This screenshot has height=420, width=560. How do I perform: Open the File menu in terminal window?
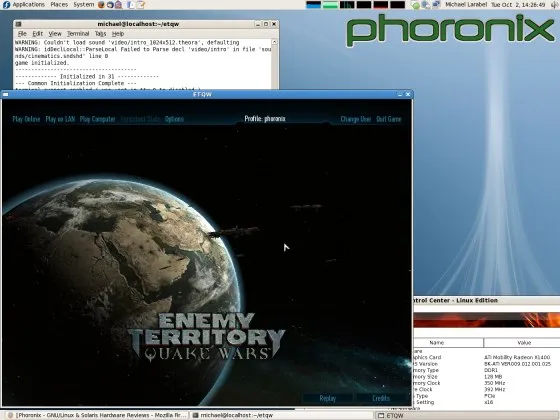point(22,34)
